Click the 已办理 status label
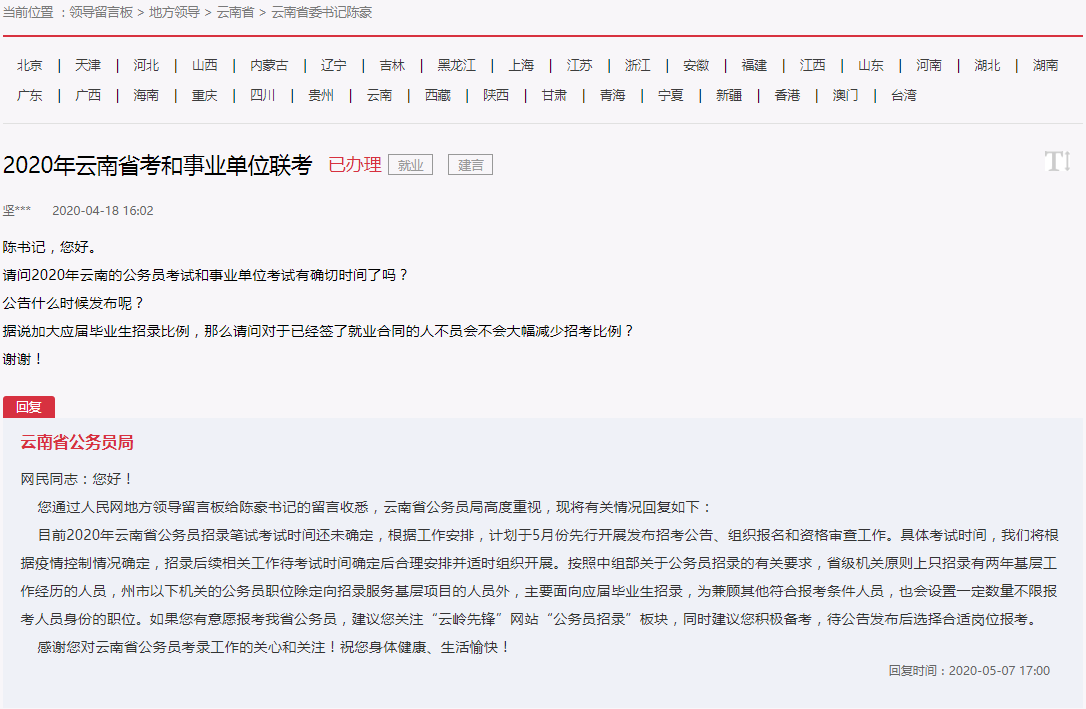The height and width of the screenshot is (709, 1086). pyautogui.click(x=354, y=165)
